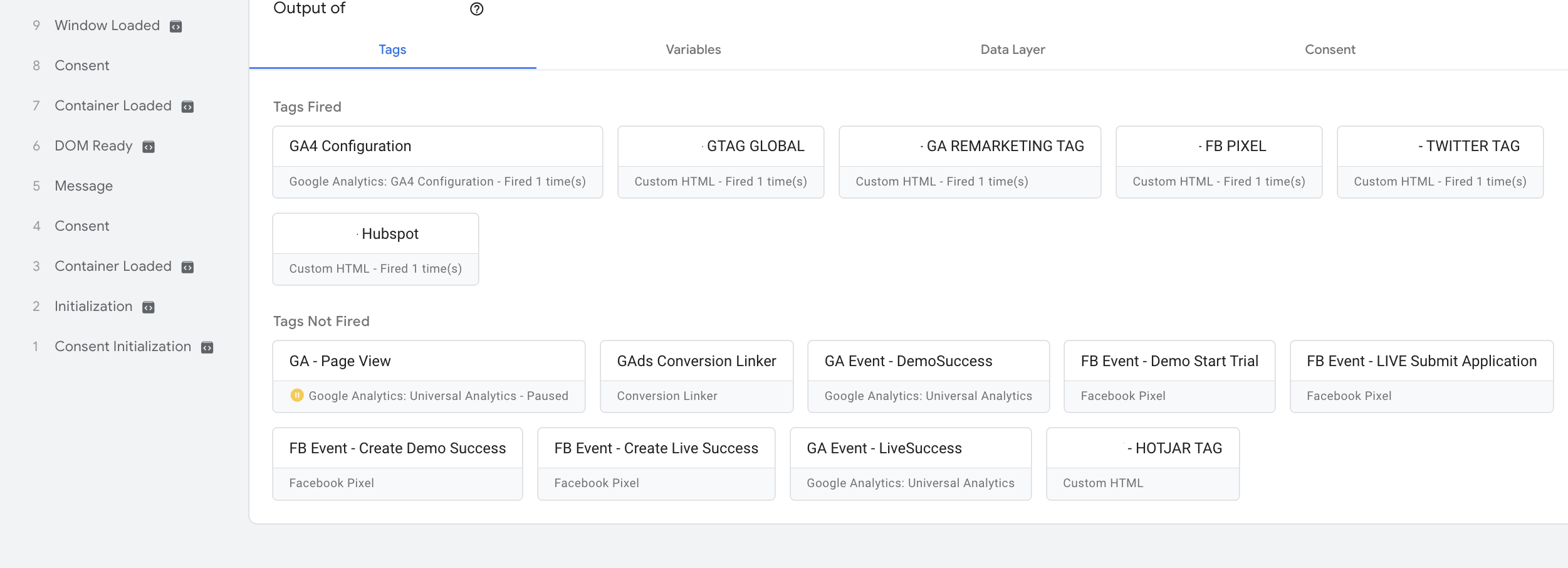Click the code icon next to DOM Ready

[149, 147]
